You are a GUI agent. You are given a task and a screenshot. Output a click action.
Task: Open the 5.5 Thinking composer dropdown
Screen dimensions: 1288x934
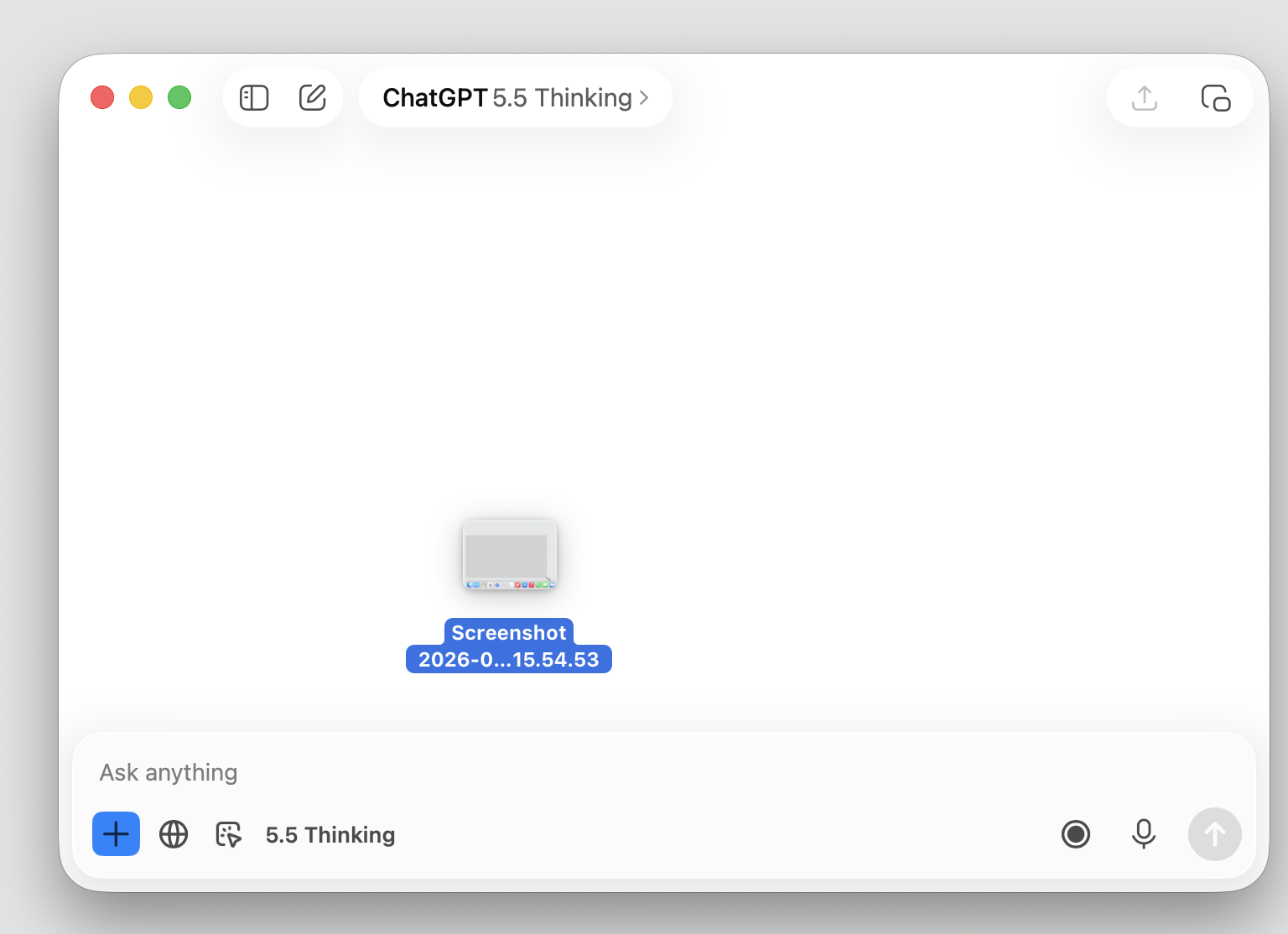[x=330, y=835]
